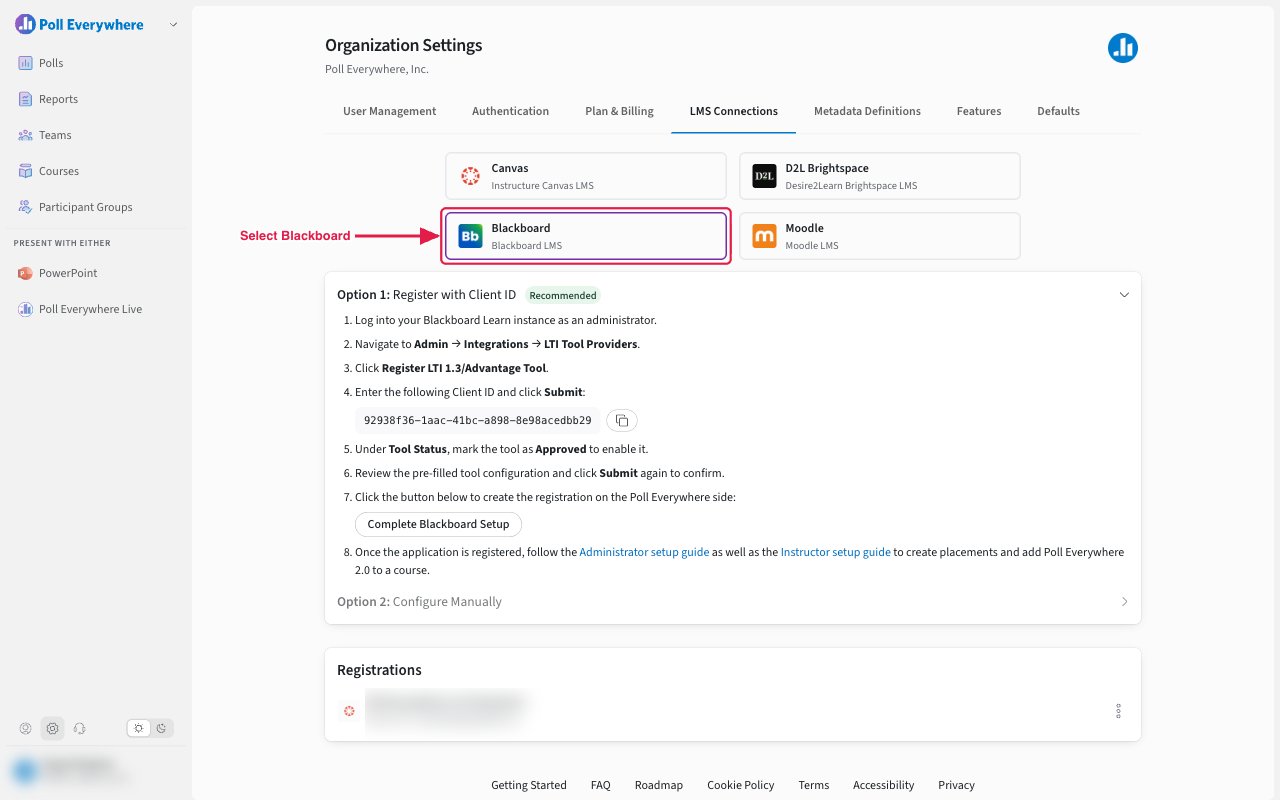Collapse Option 1 with its chevron
Screen dimensions: 1280x800
(1124, 295)
